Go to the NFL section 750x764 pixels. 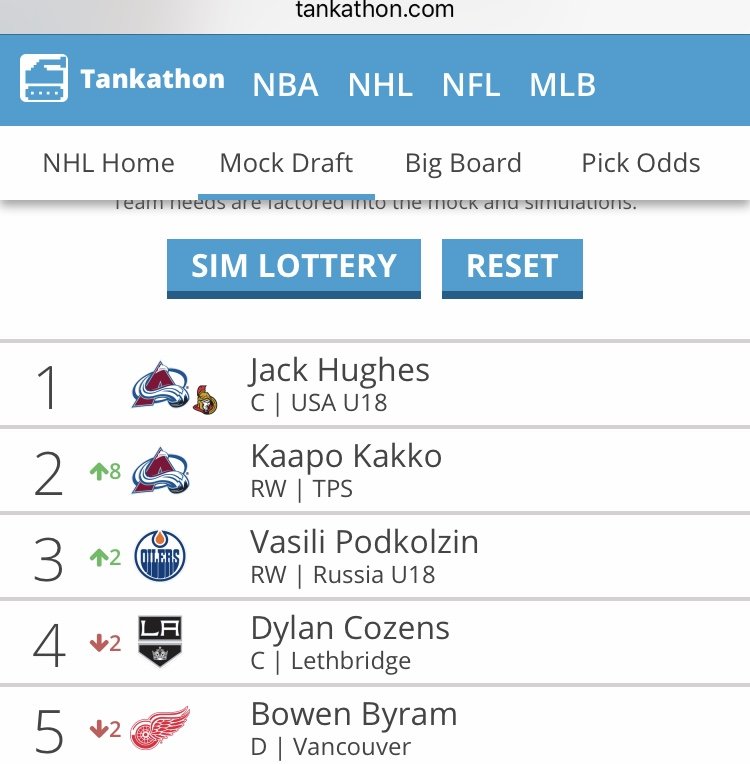point(471,85)
